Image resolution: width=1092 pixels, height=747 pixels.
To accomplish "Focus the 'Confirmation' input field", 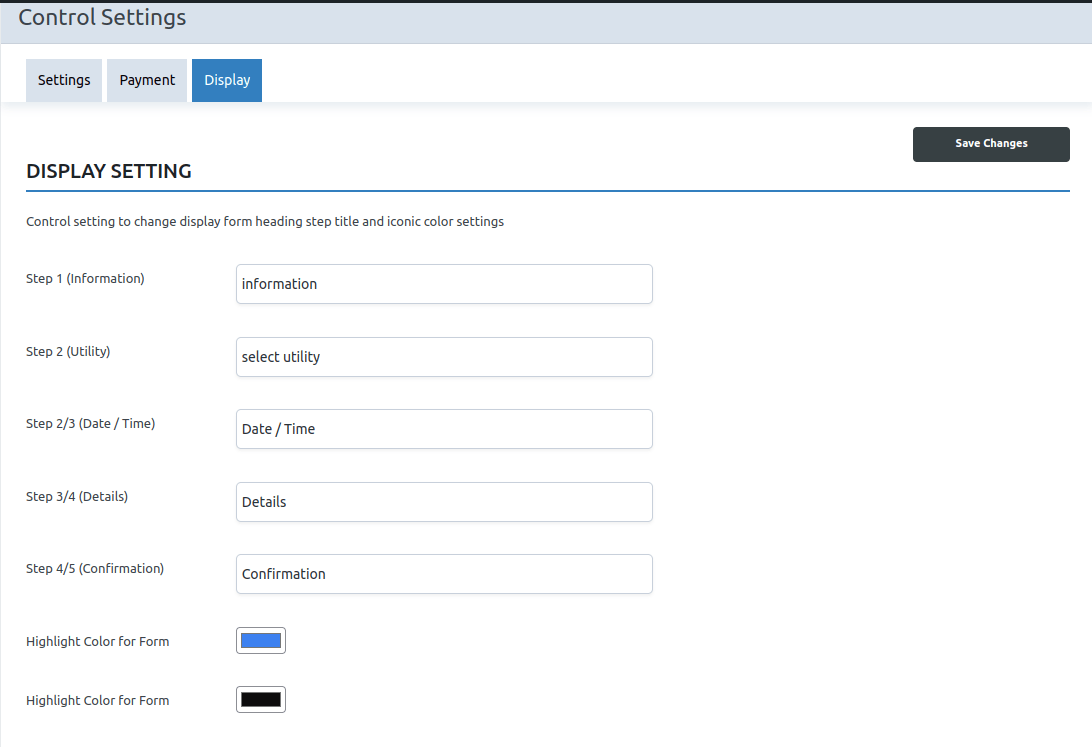I will tap(444, 574).
